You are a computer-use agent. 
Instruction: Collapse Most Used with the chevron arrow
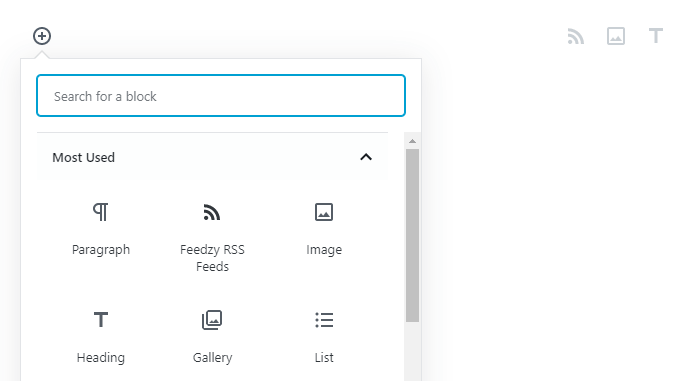click(366, 157)
